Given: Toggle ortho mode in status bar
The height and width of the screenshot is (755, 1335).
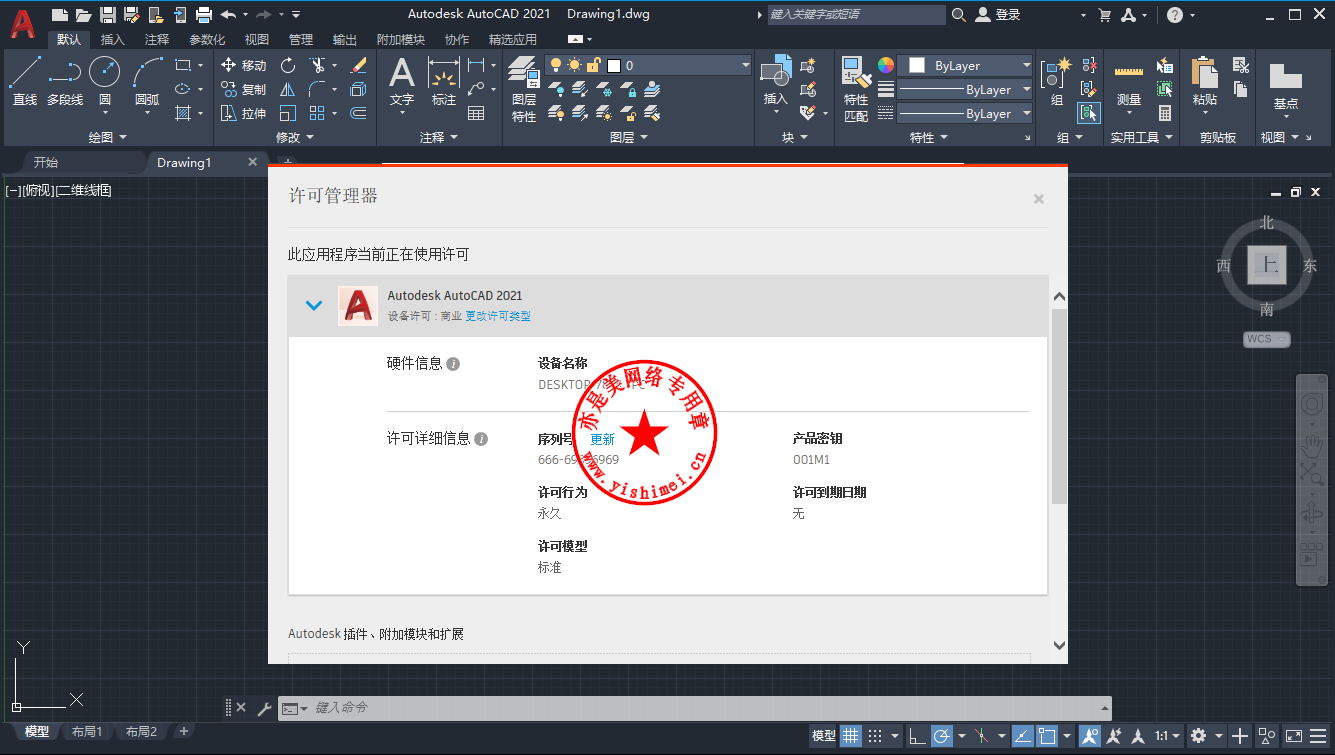Looking at the screenshot, I should point(917,736).
